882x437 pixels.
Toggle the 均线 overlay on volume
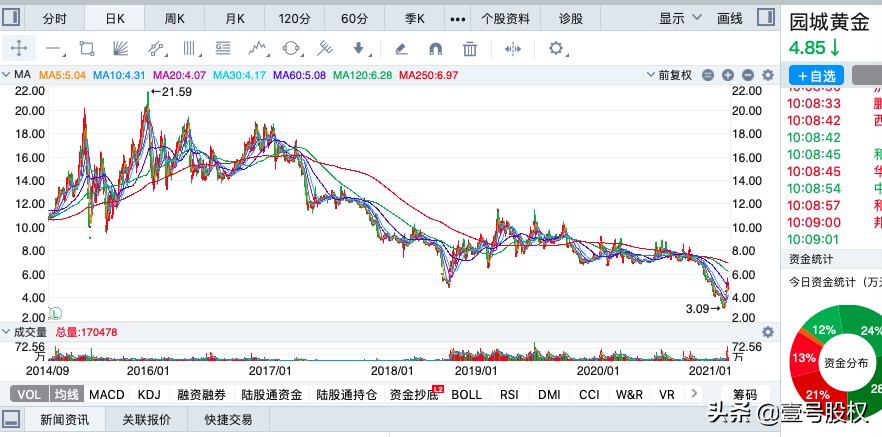(66, 394)
